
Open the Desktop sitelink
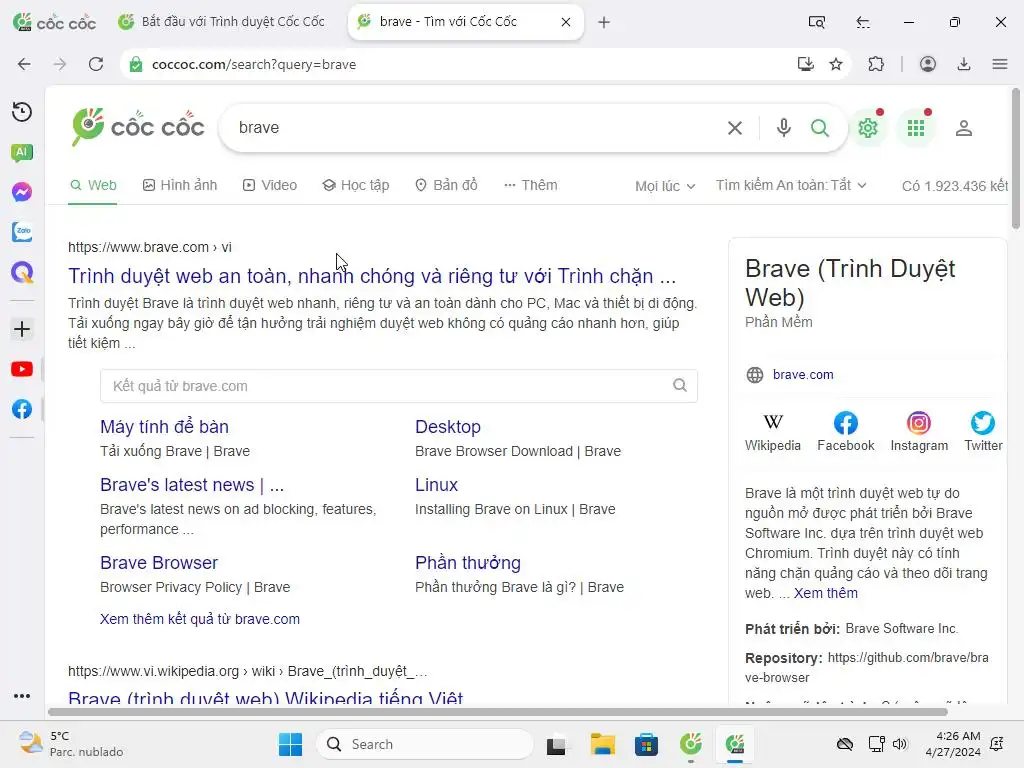[x=448, y=427]
